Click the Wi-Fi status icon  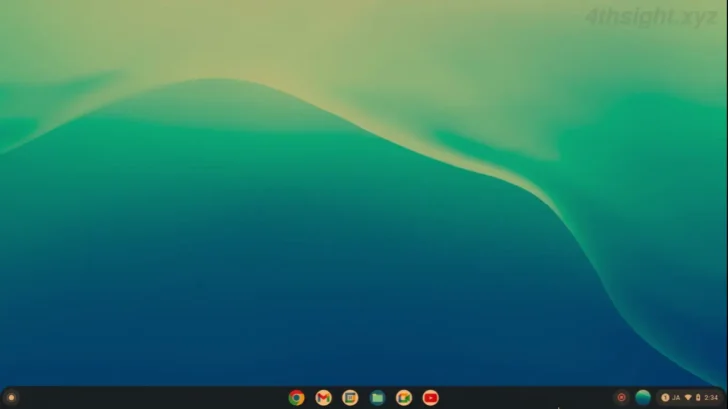[688, 397]
